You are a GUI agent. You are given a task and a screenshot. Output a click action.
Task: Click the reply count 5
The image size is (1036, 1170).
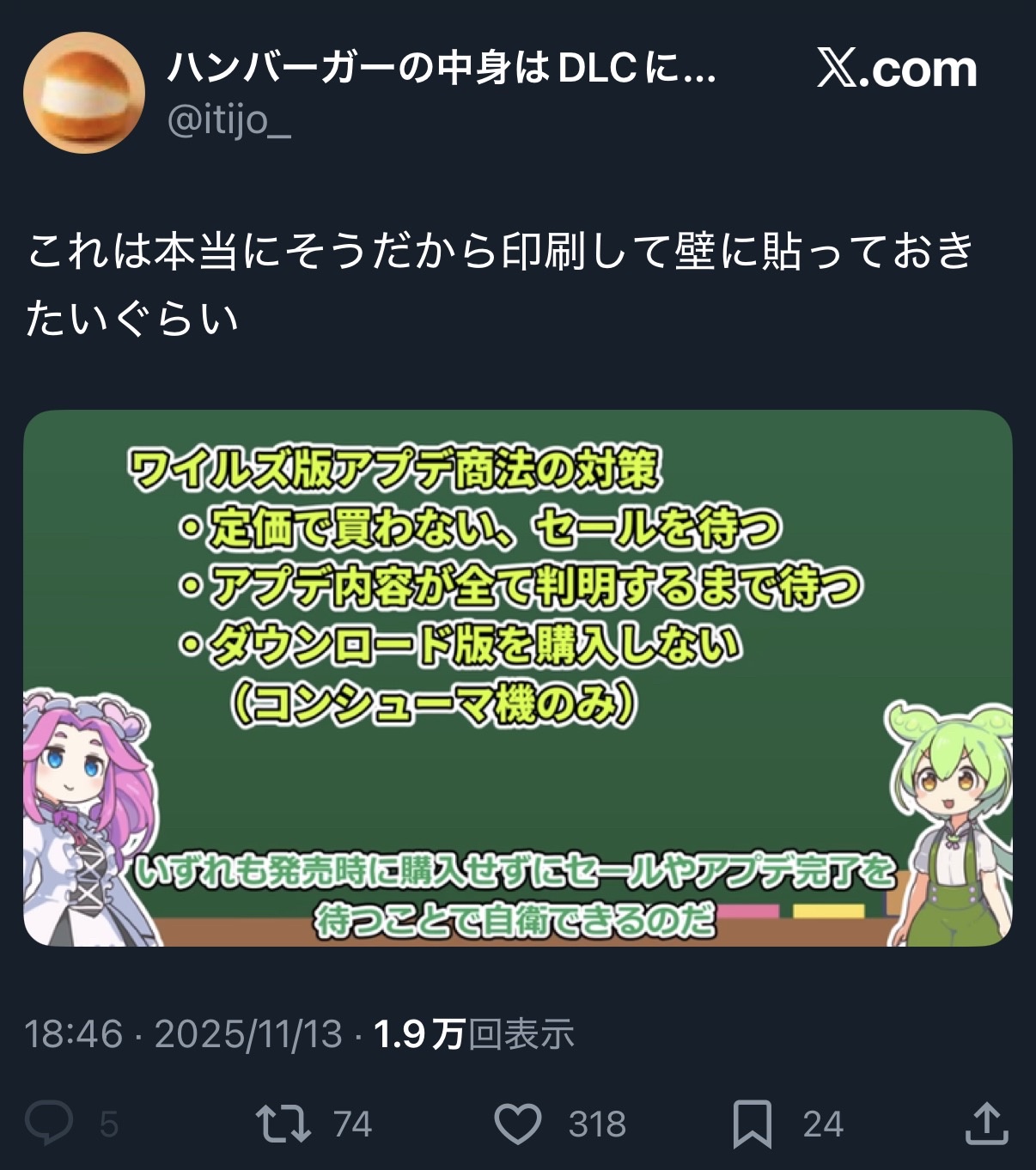[108, 1124]
